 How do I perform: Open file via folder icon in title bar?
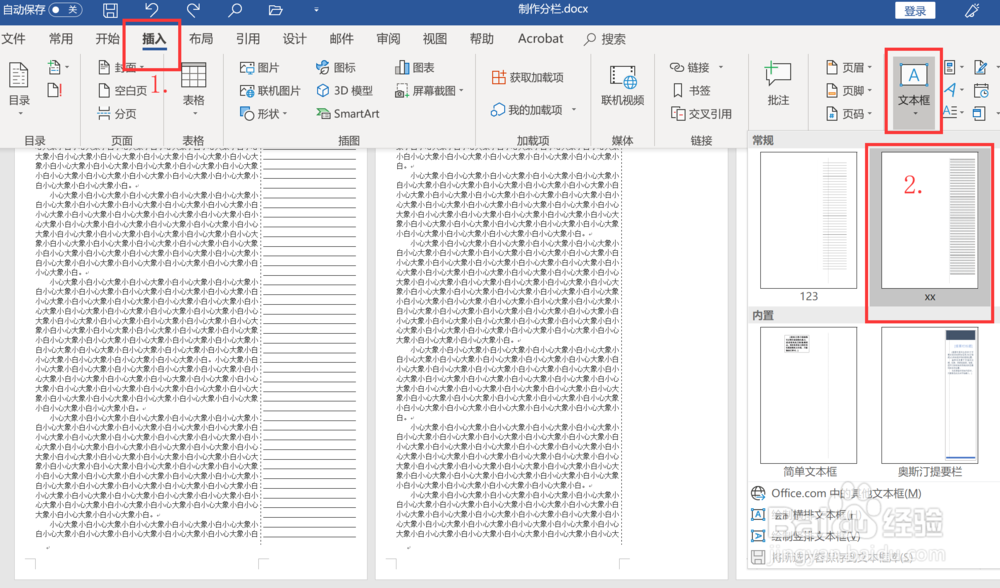tap(276, 10)
